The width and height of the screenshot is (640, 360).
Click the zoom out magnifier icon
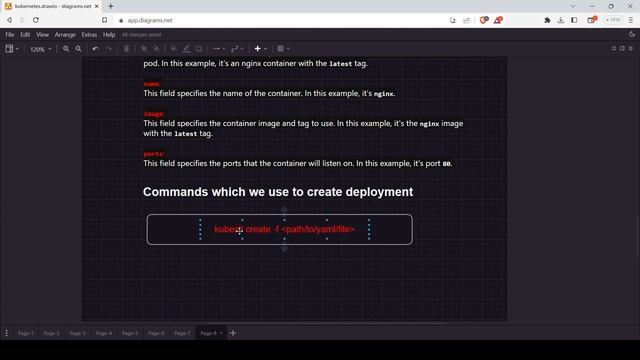pyautogui.click(x=78, y=49)
